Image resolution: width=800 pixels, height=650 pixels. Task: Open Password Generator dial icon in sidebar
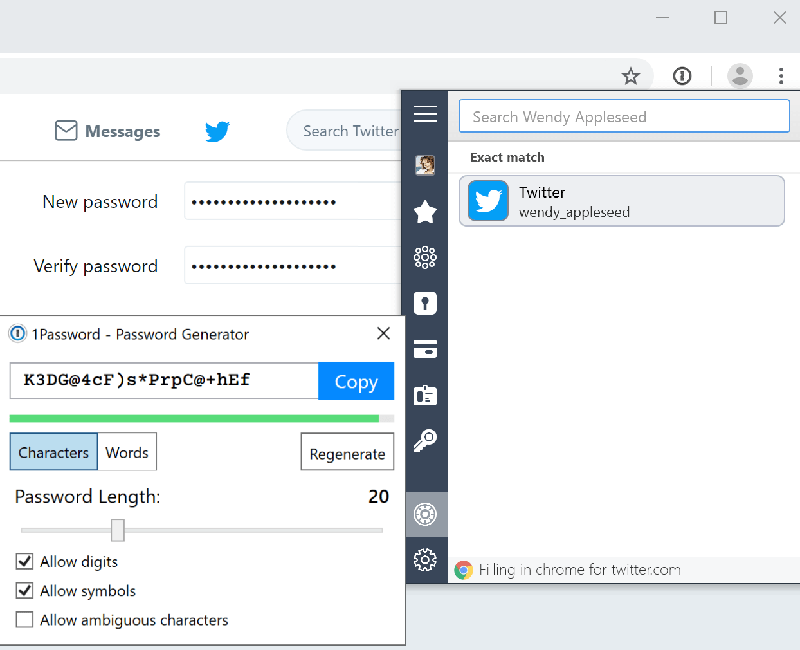tap(426, 514)
